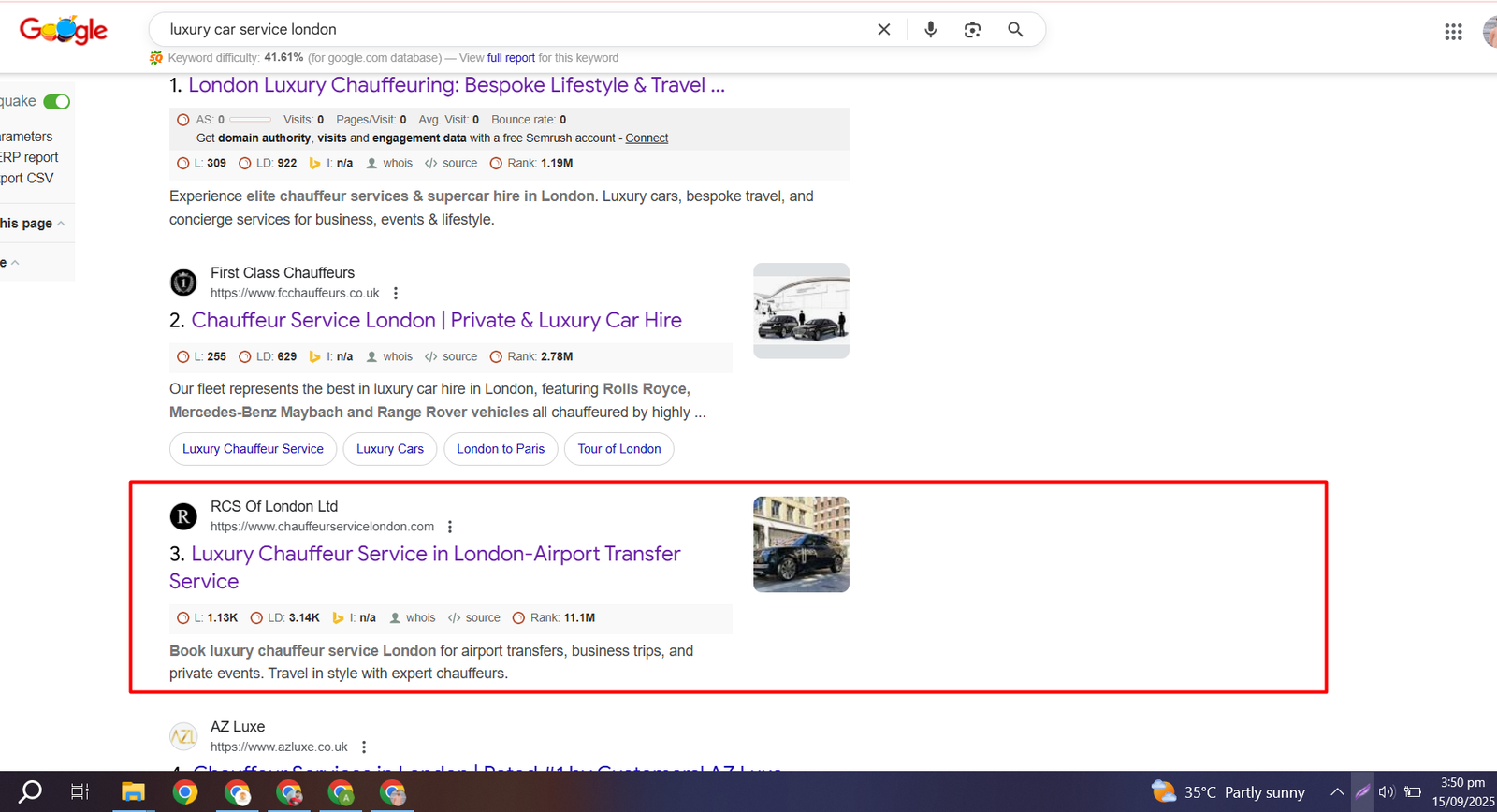Select the Luxury Chauffeur Service chip
This screenshot has height=812, width=1497.
click(253, 449)
